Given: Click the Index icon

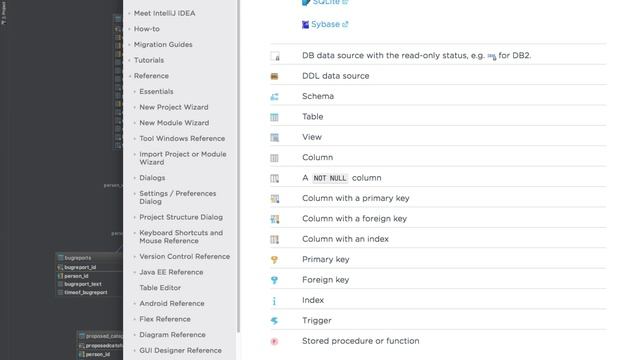Looking at the screenshot, I should (x=274, y=301).
